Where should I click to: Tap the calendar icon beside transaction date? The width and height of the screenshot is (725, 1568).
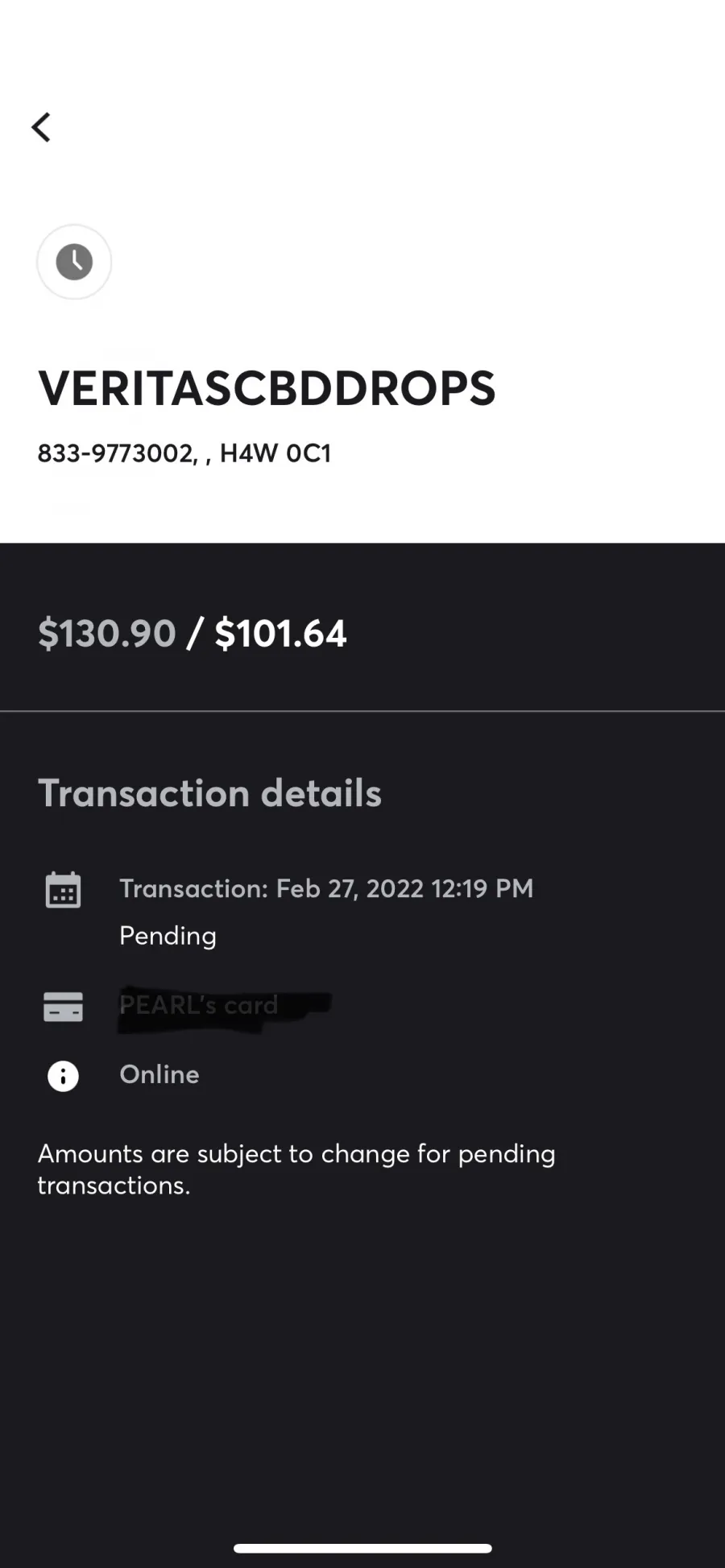[63, 890]
